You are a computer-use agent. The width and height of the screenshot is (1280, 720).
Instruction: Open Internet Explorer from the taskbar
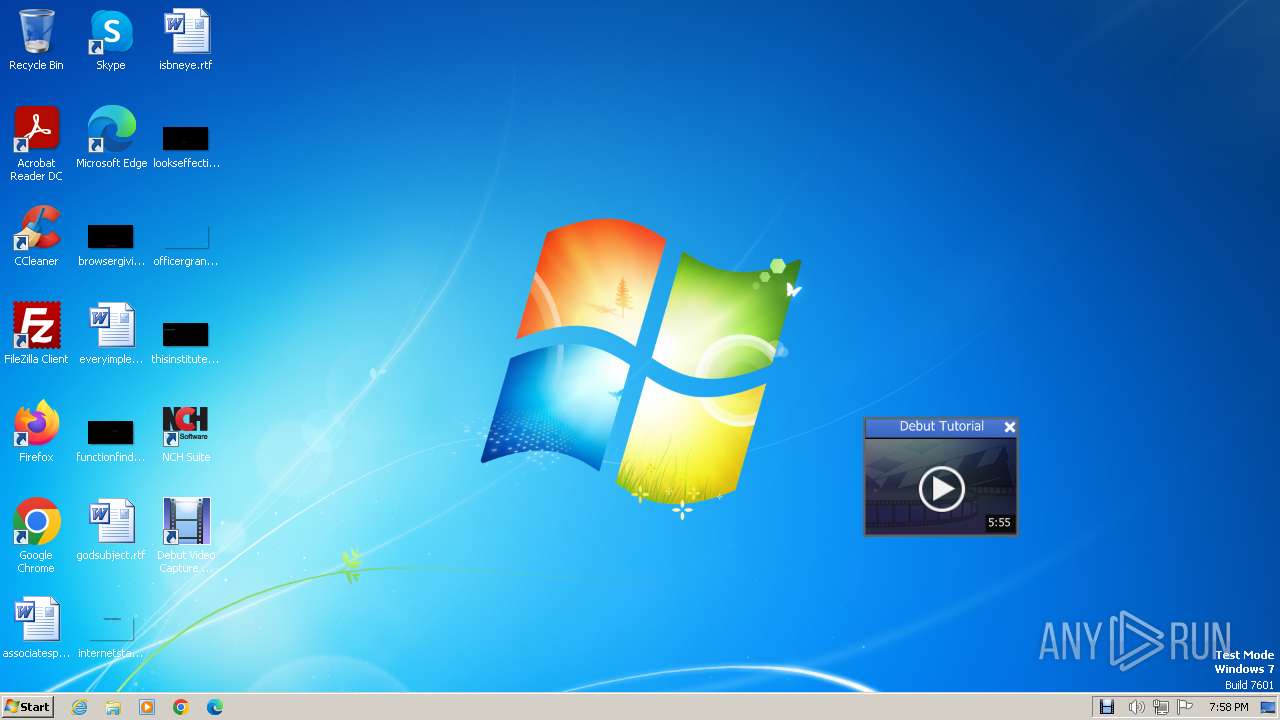click(80, 707)
